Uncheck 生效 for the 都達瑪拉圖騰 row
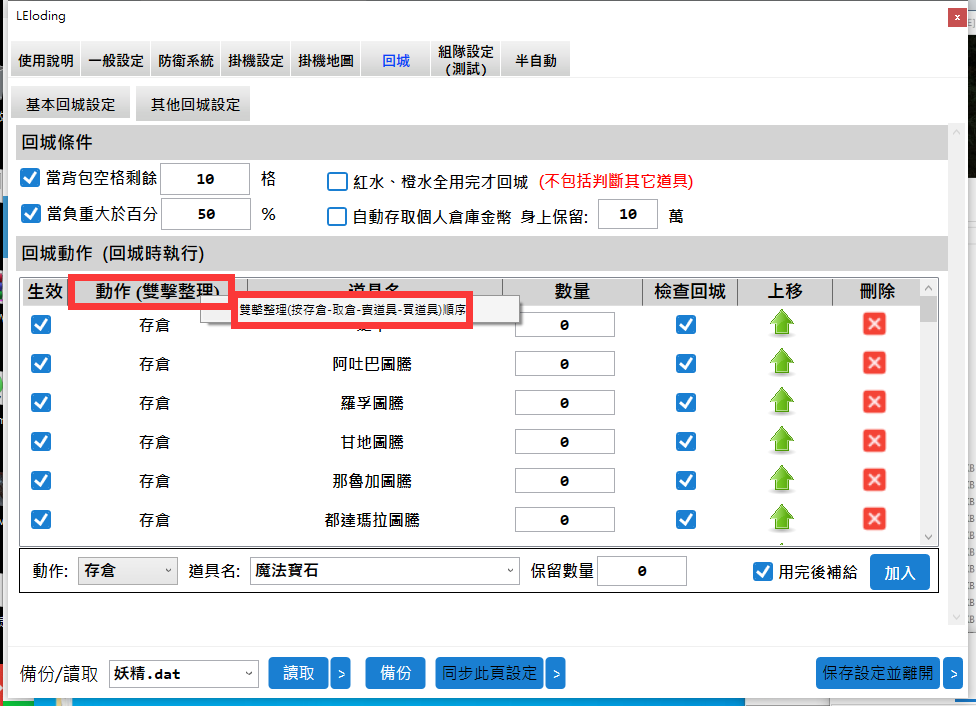 tap(41, 520)
